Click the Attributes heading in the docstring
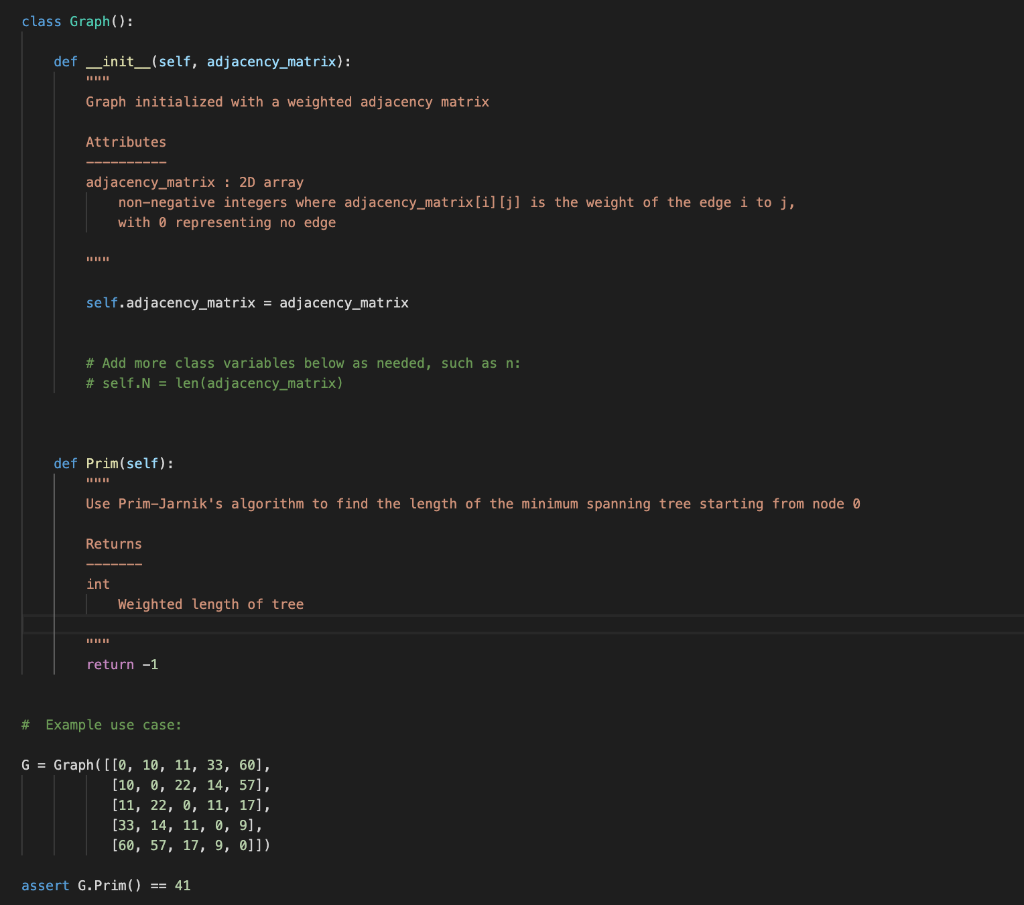The width and height of the screenshot is (1024, 905). 126,141
